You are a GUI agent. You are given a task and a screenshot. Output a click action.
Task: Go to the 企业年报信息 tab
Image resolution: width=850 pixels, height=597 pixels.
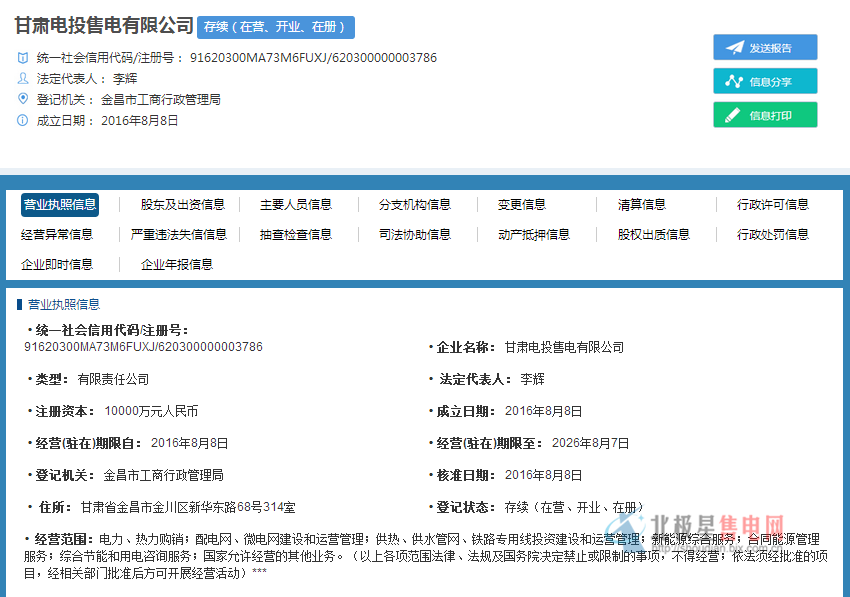(x=177, y=264)
